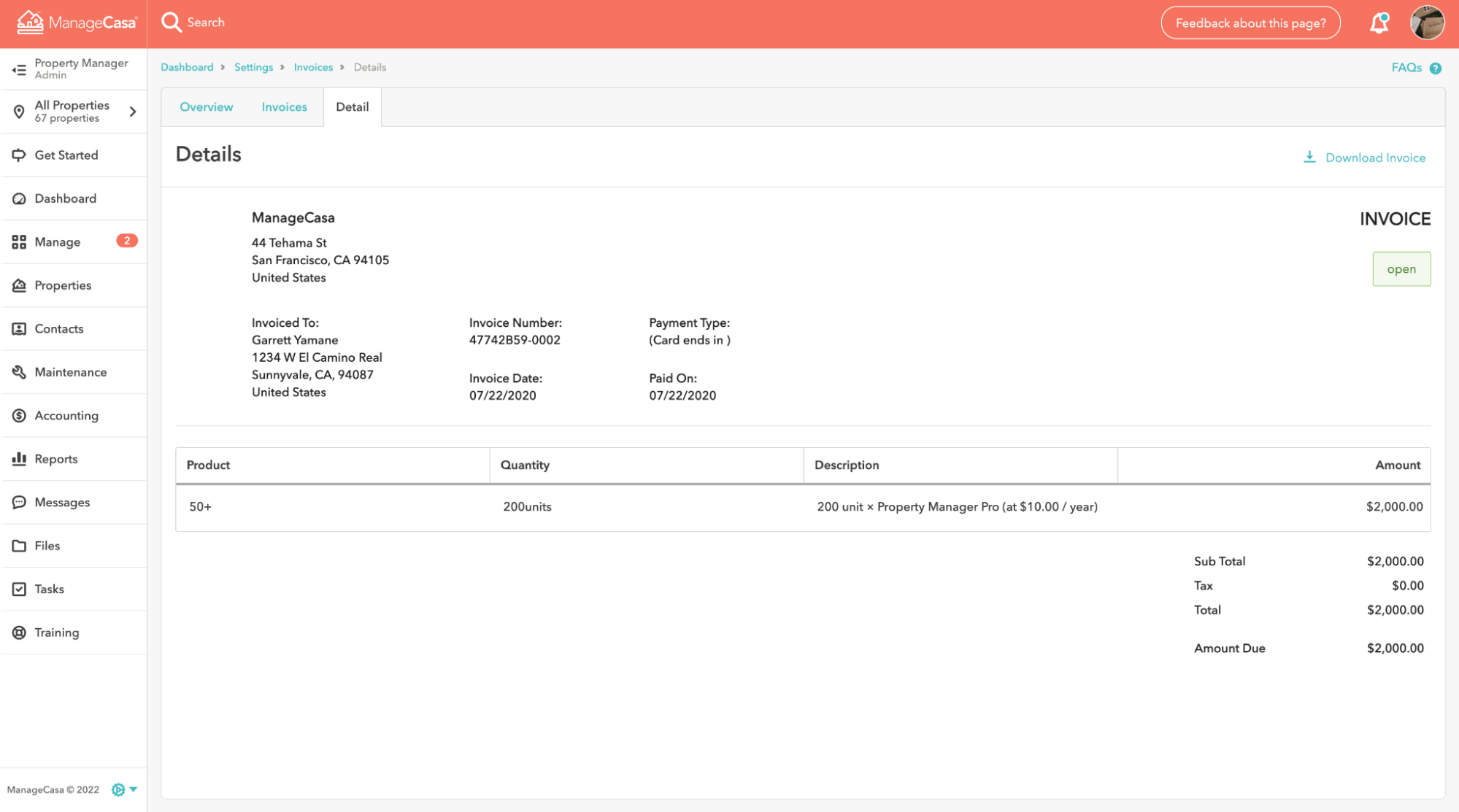1459x812 pixels.
Task: Open Contacts sidebar item
Action: [x=73, y=329]
